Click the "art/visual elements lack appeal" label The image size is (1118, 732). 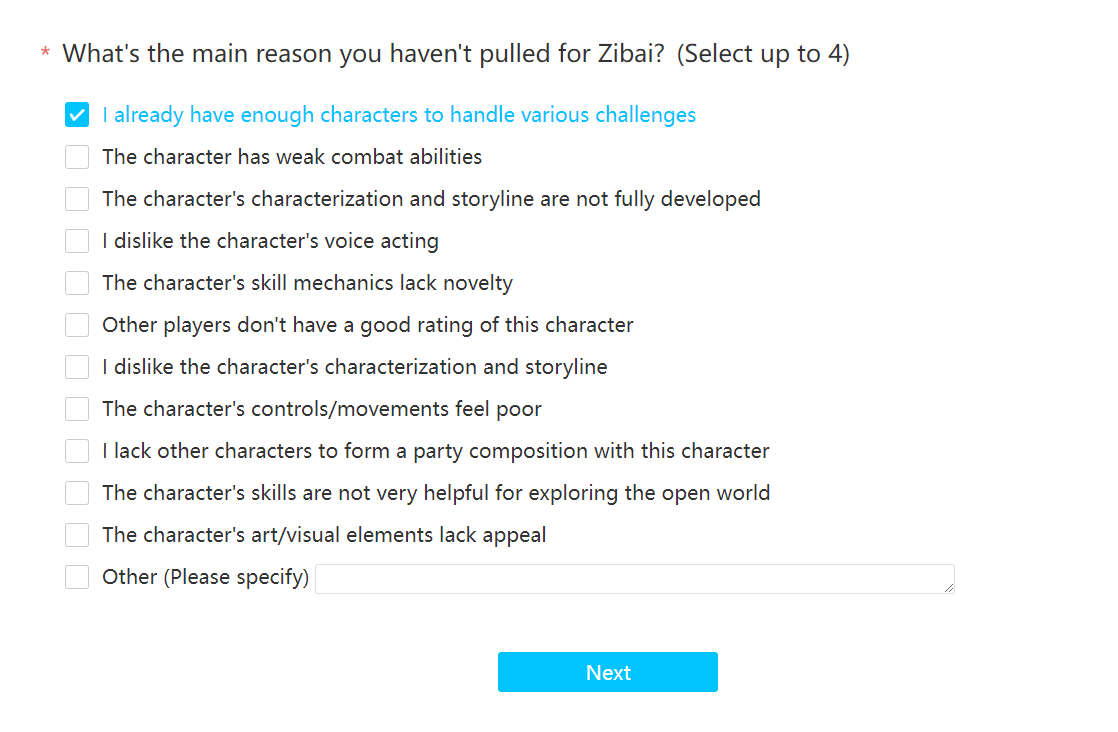pyautogui.click(x=324, y=535)
